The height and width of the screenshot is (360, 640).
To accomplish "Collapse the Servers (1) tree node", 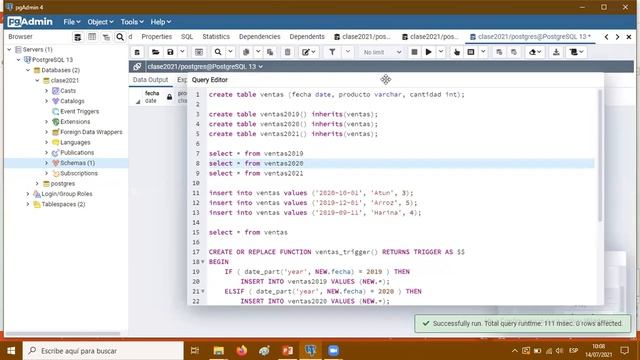I will 9,49.
